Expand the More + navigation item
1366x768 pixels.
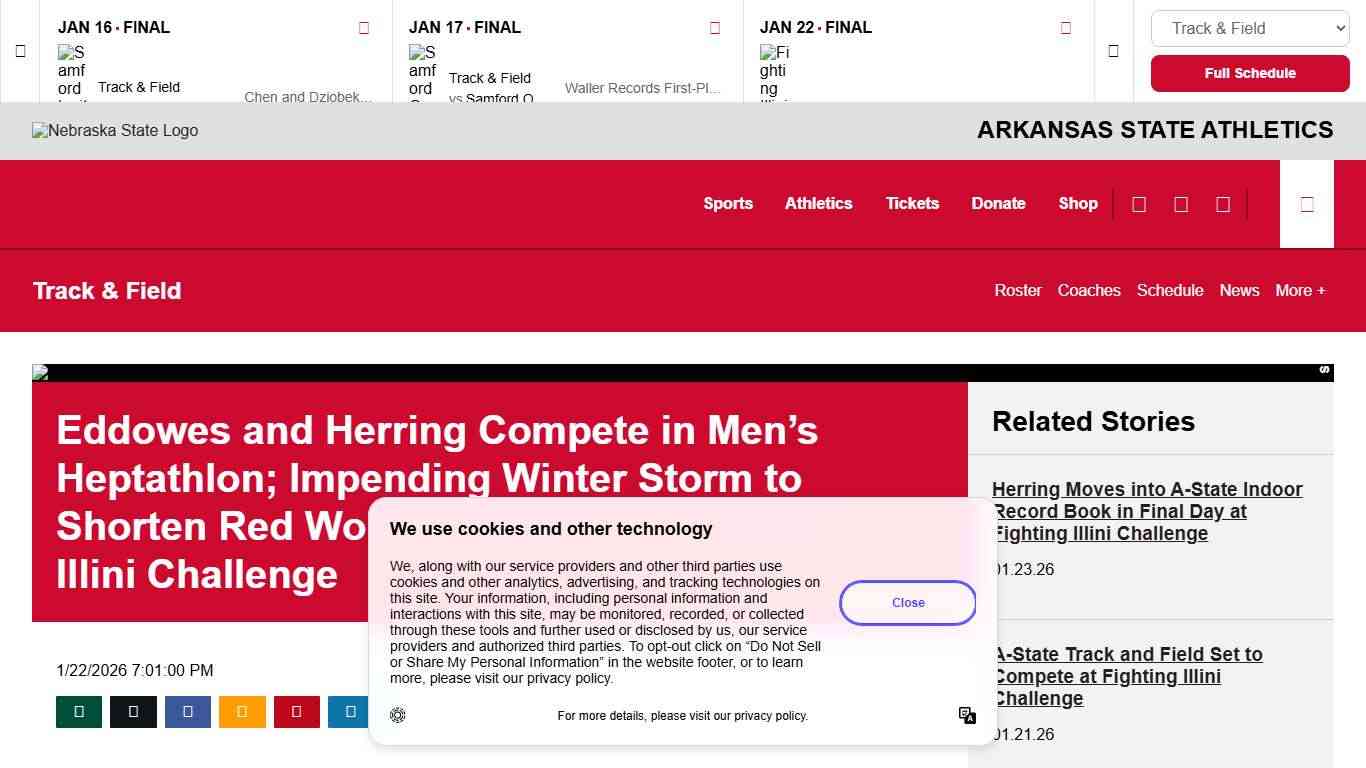point(1300,290)
